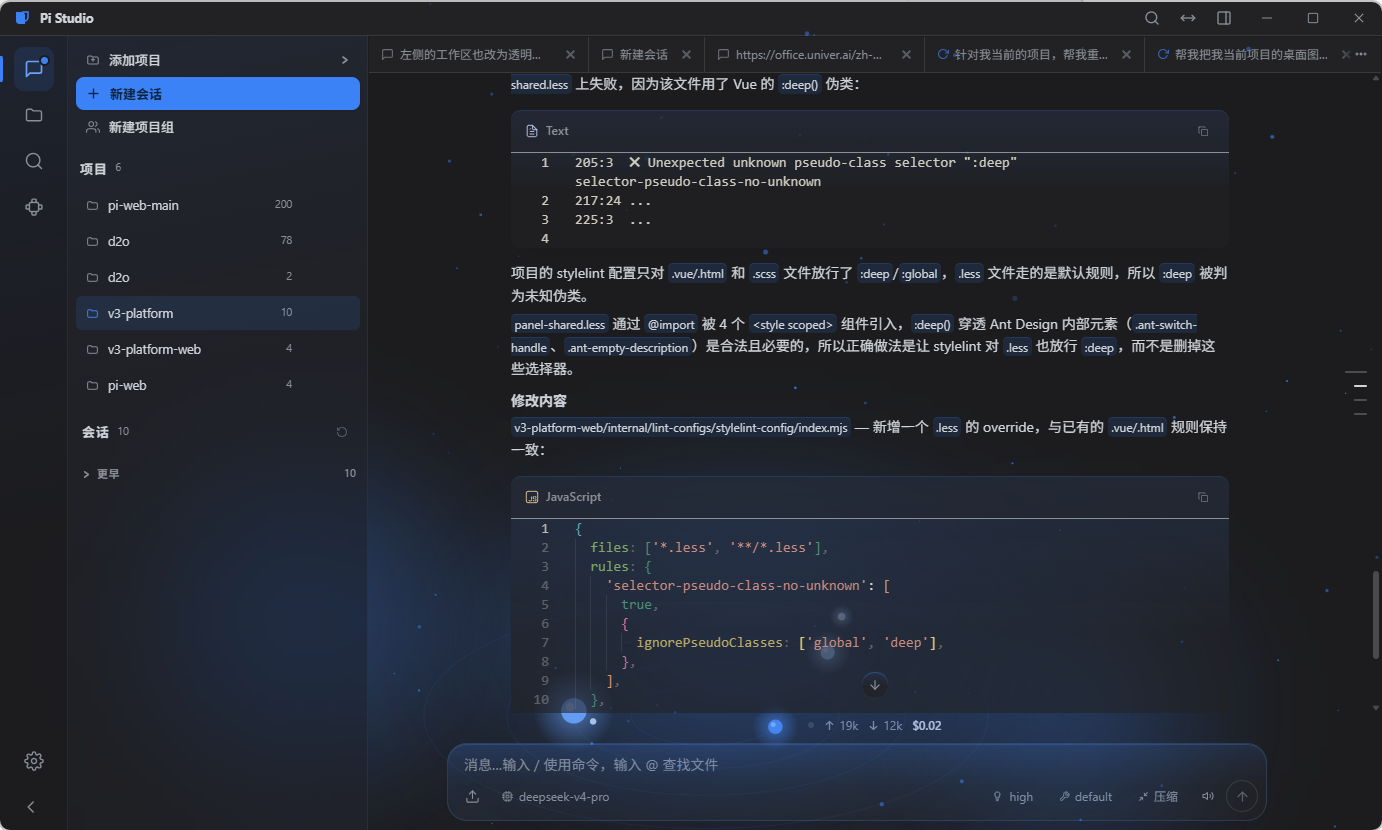Open the extensions icon in left rail
The image size is (1382, 830).
pyautogui.click(x=34, y=207)
